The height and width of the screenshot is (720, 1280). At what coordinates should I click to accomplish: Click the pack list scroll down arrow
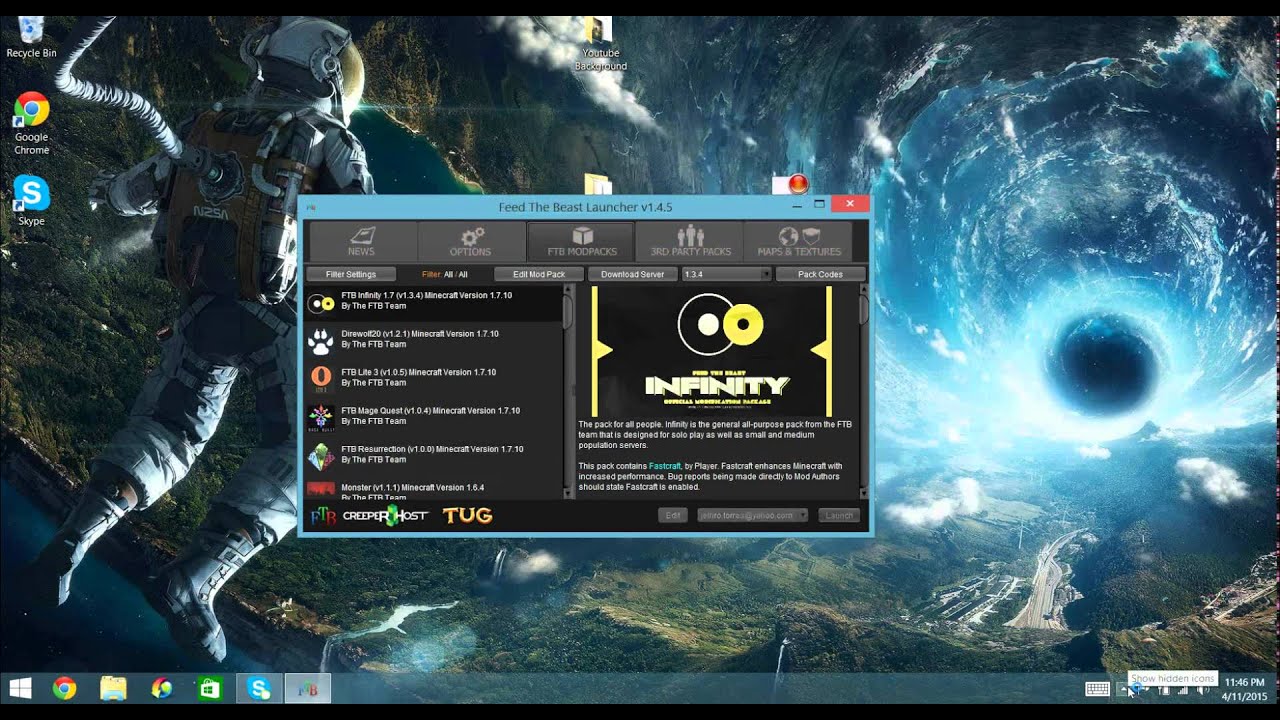[568, 494]
